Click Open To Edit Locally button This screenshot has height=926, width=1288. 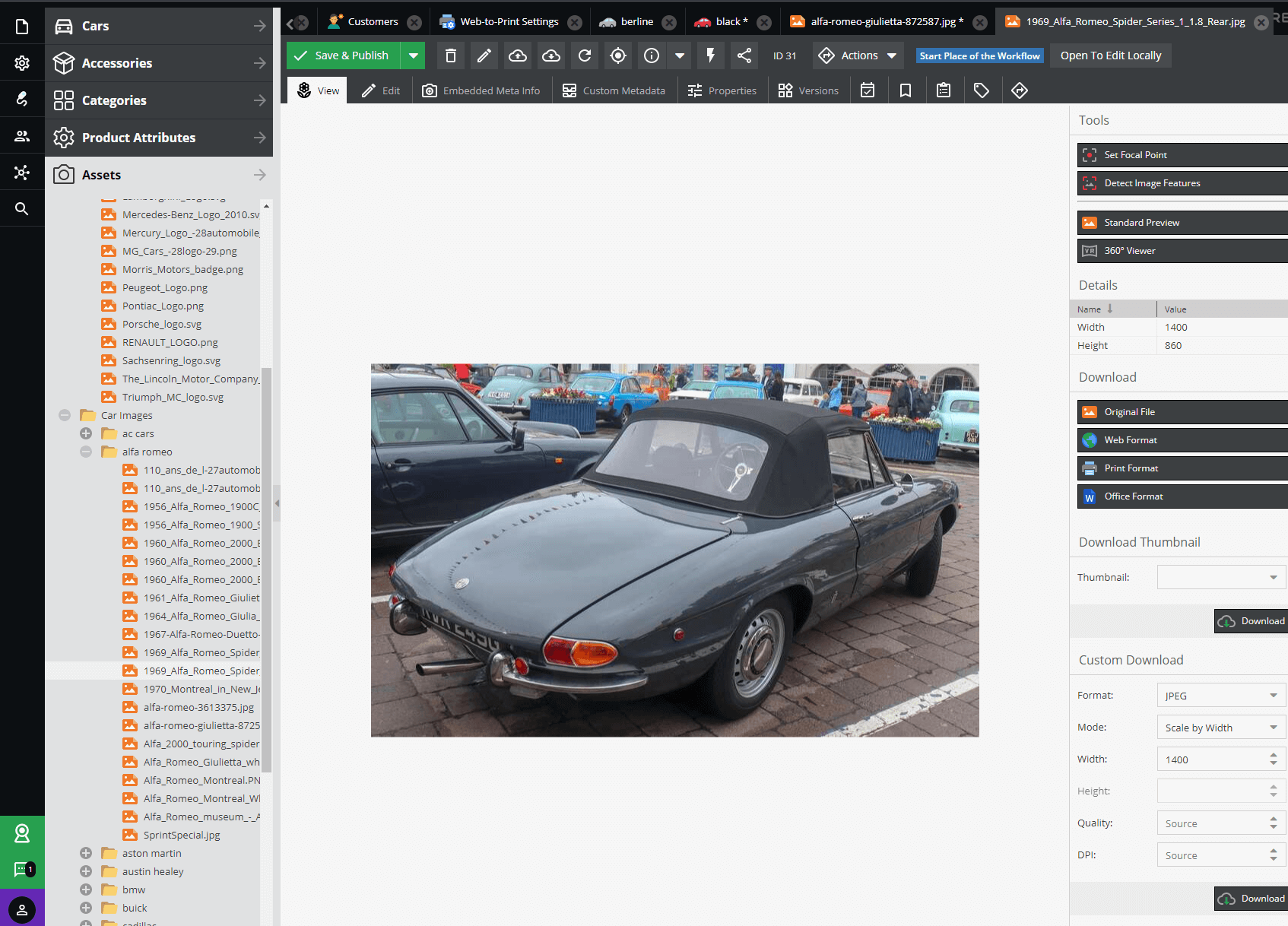coord(1110,55)
